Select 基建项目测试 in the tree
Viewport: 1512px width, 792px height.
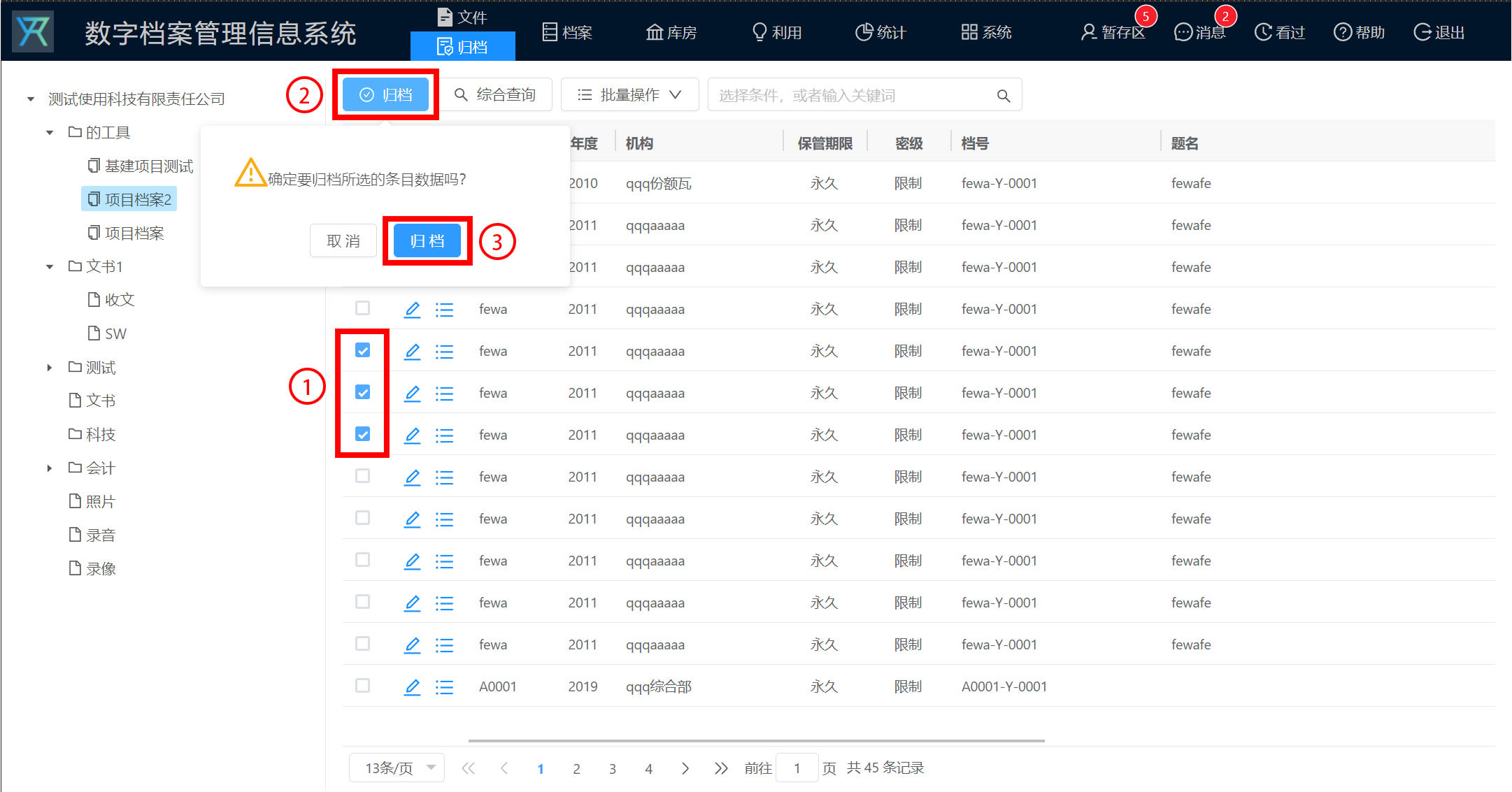(x=140, y=166)
